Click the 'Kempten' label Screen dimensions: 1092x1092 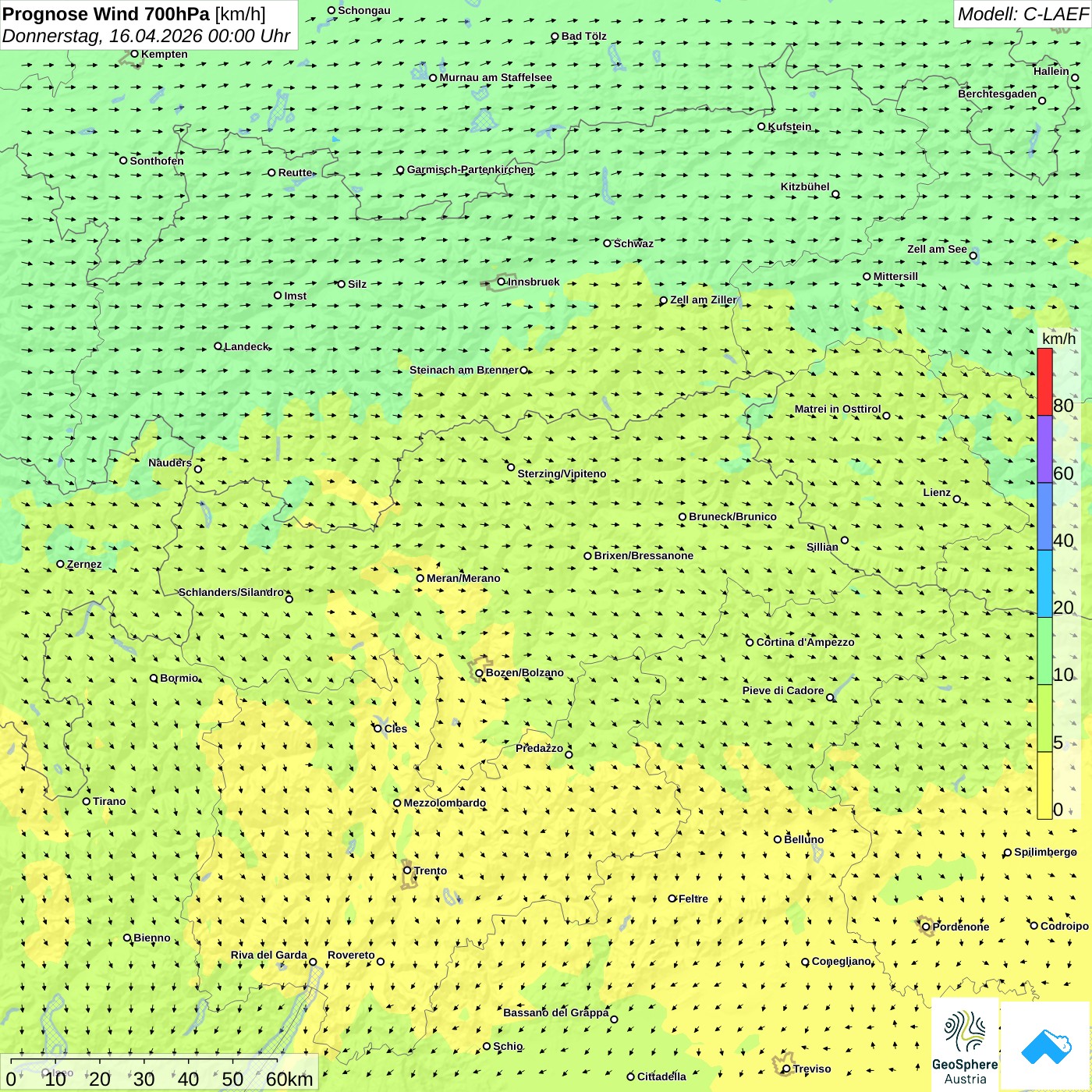(164, 54)
